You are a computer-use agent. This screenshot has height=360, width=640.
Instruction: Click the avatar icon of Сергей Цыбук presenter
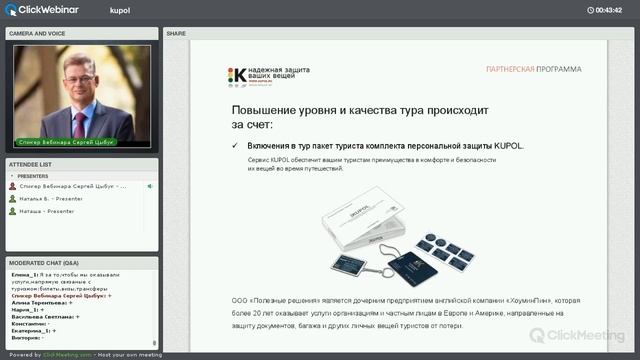point(13,186)
